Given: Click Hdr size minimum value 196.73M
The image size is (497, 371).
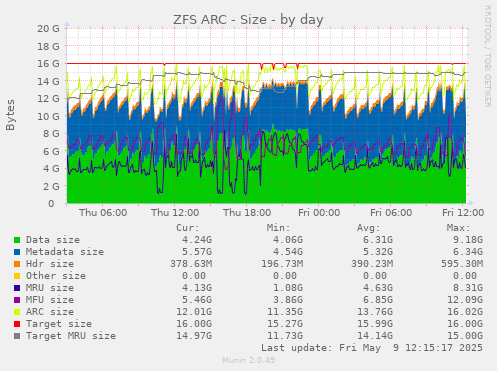Looking at the screenshot, I should click(282, 264).
